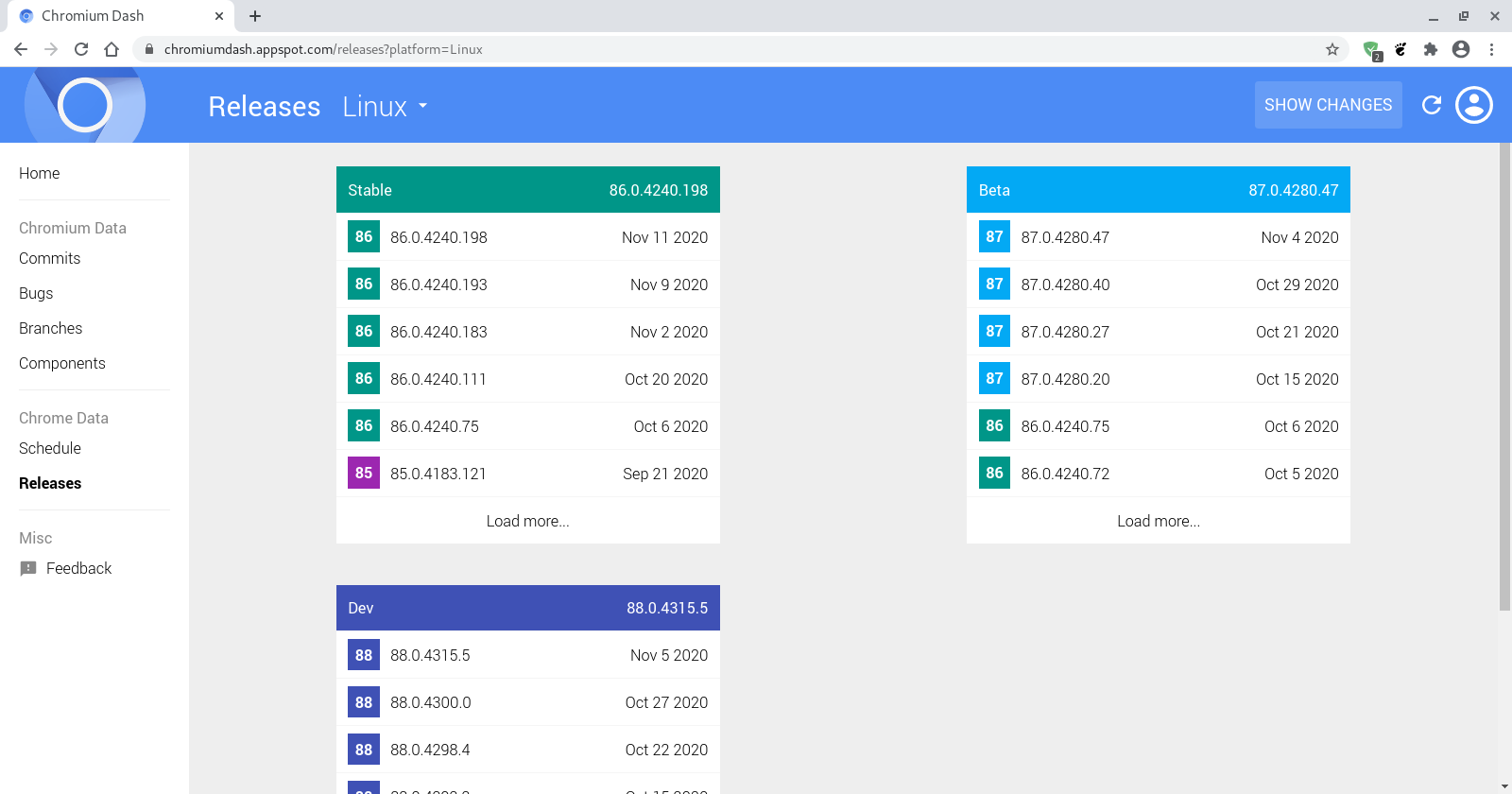This screenshot has width=1512, height=794.
Task: Click the Stable channel header
Action: click(x=528, y=190)
